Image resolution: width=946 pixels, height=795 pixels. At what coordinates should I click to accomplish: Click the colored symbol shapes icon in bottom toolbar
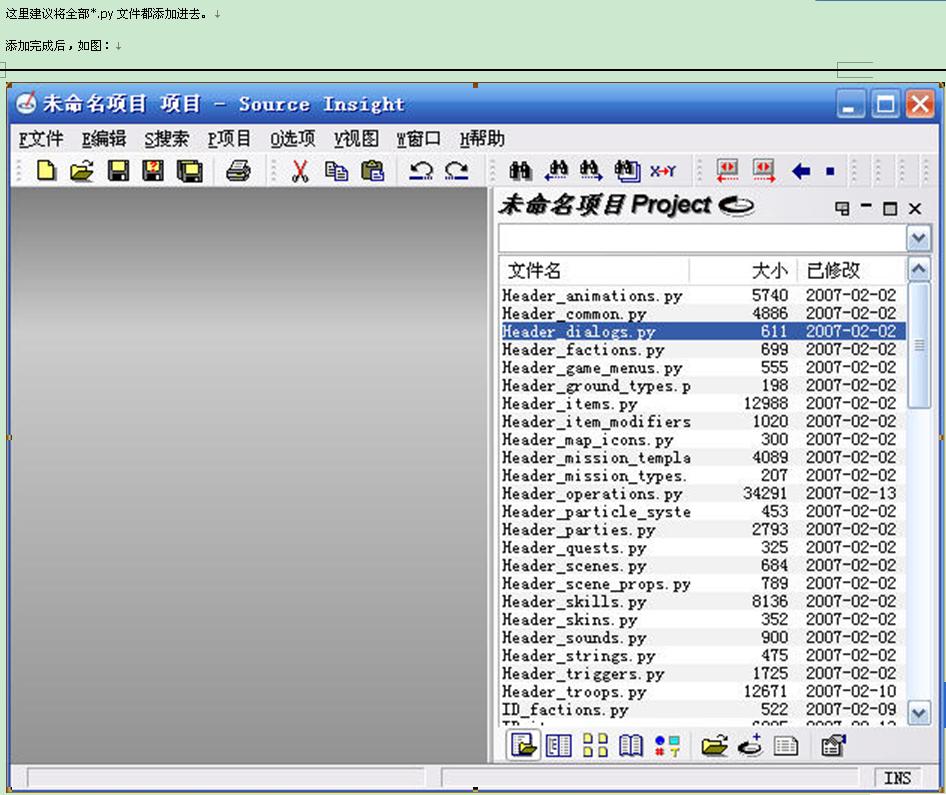point(667,745)
